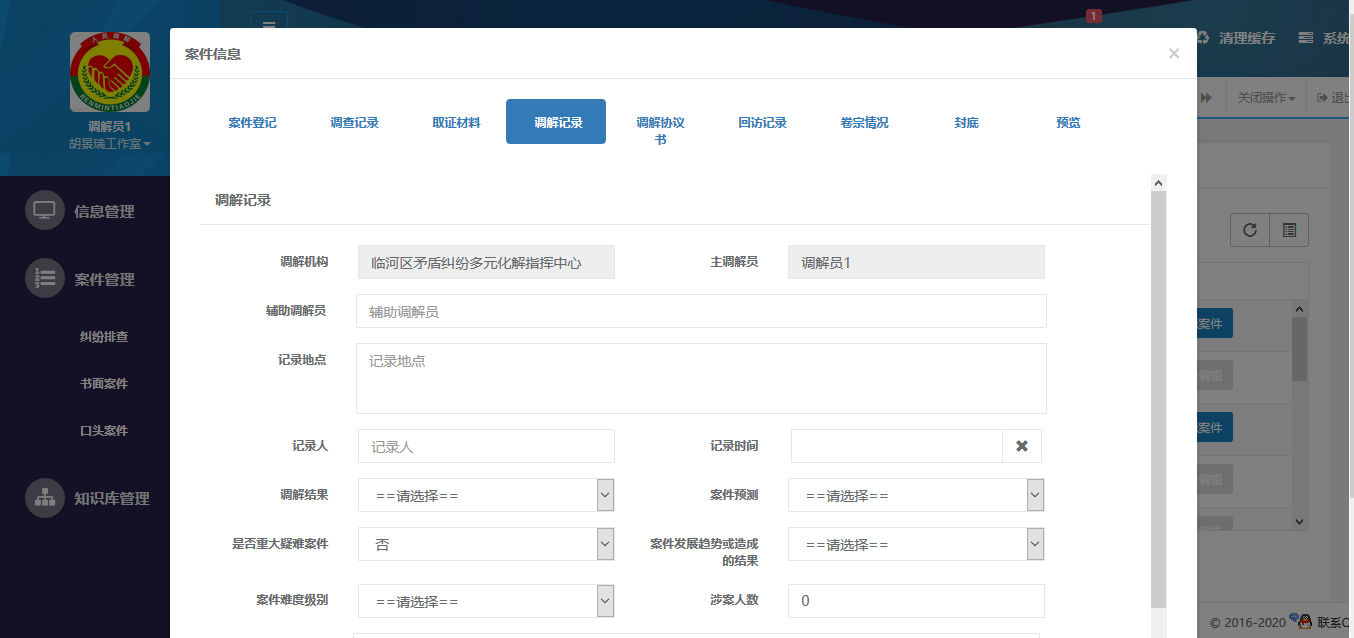Click the document list icon beside refresh

tap(1289, 229)
